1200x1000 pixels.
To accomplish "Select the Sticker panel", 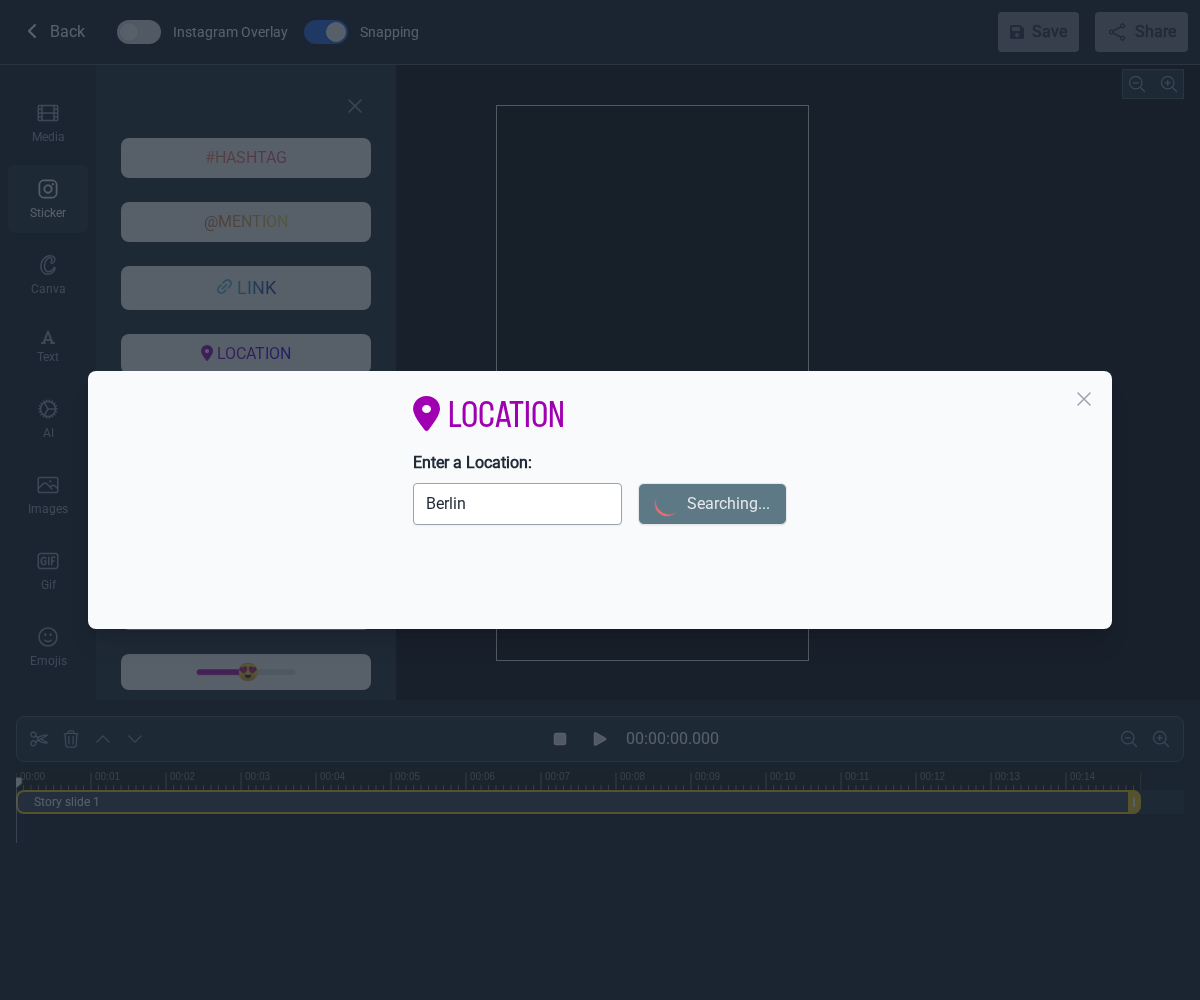I will (x=47, y=198).
